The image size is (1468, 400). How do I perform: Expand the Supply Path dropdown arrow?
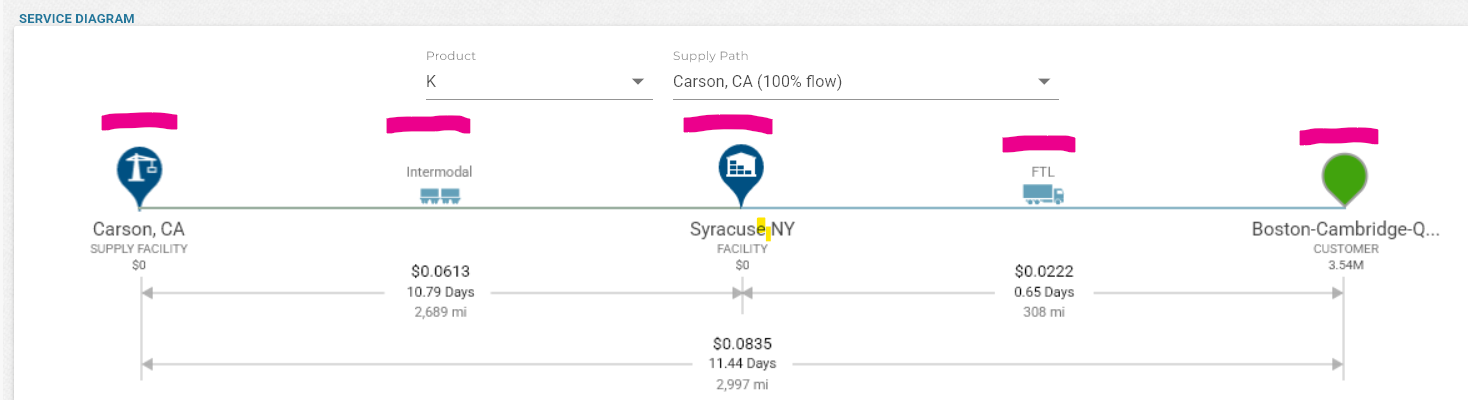[1043, 82]
